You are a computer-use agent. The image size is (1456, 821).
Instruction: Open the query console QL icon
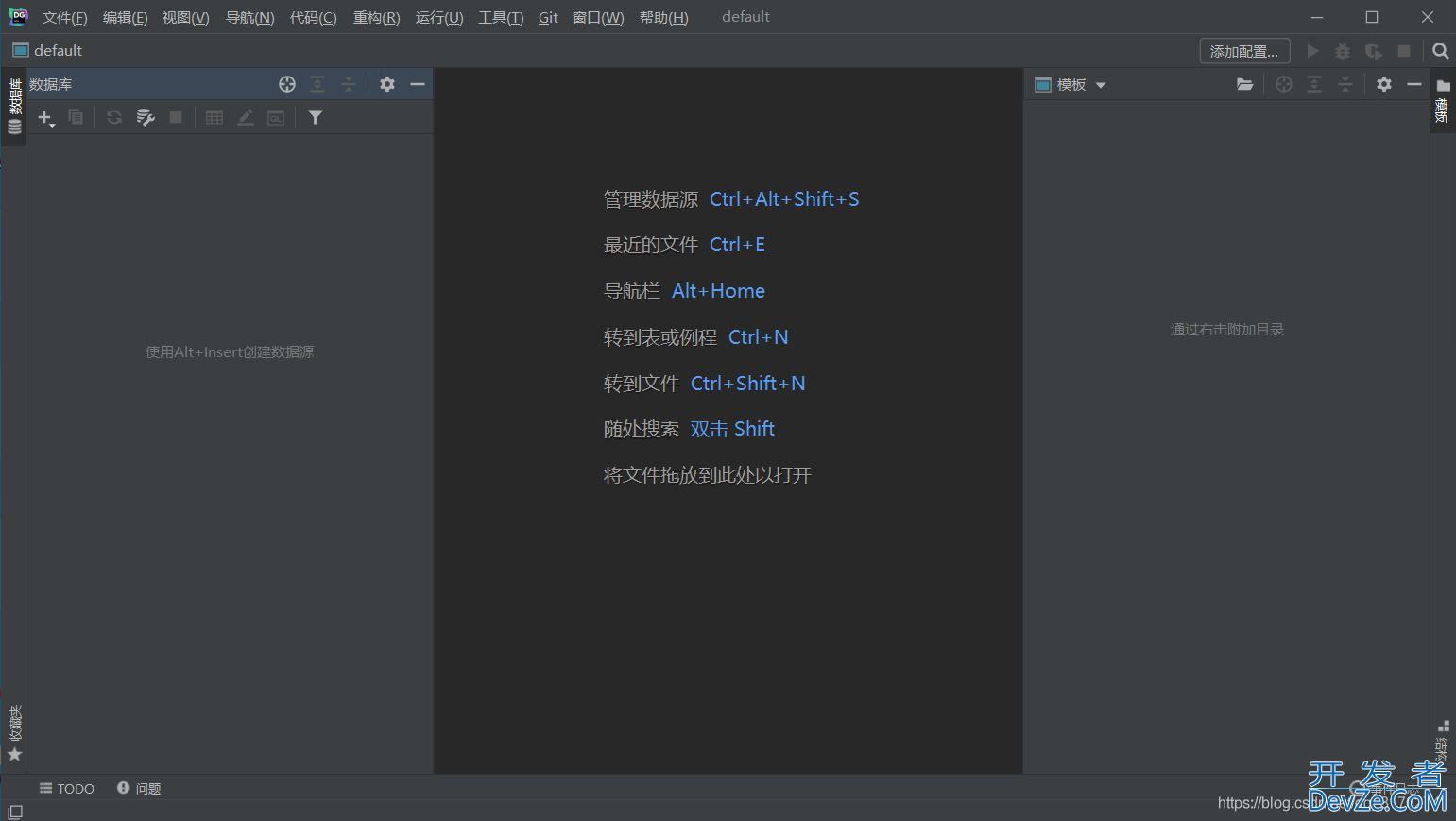(276, 117)
